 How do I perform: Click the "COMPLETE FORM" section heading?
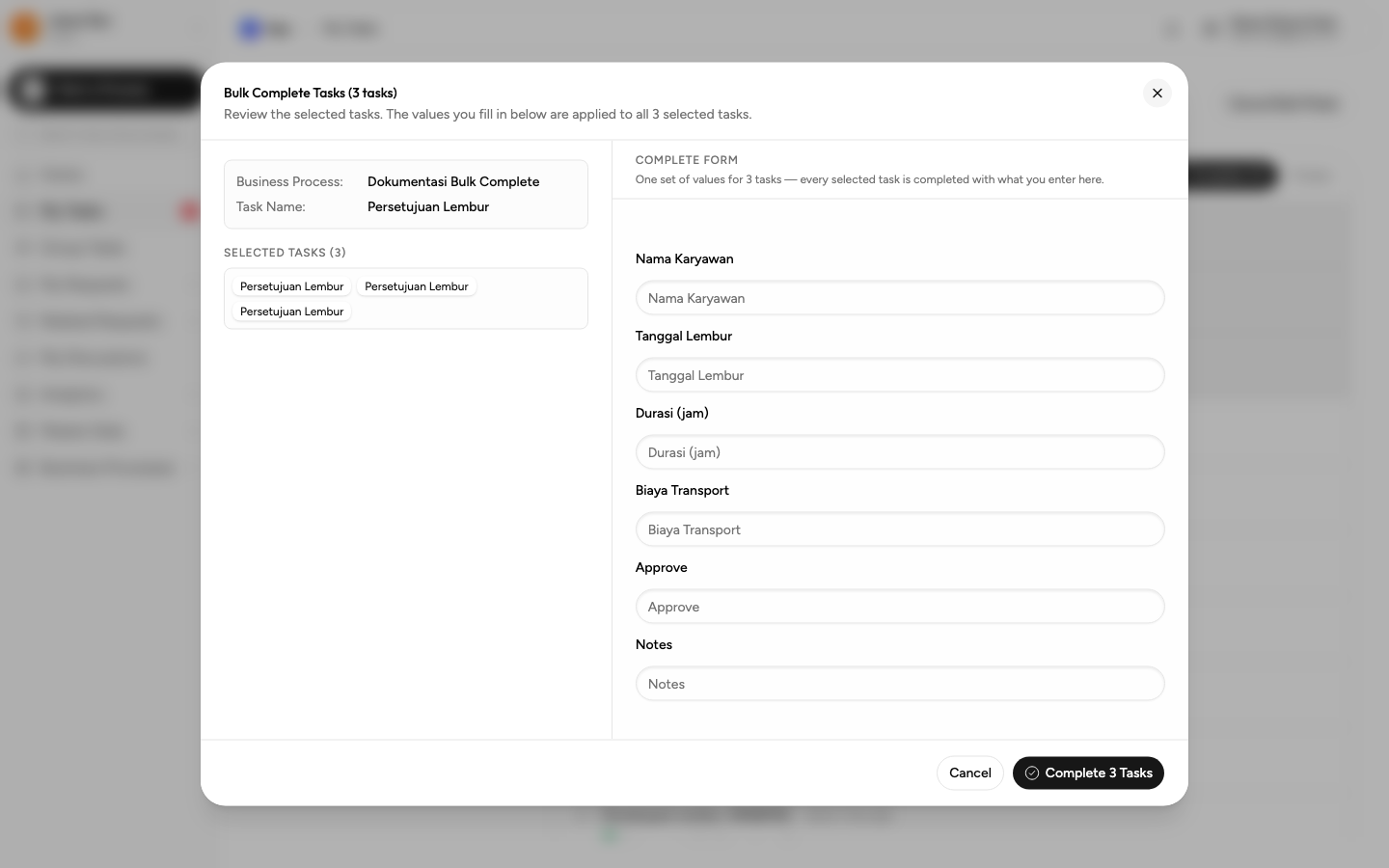687,160
